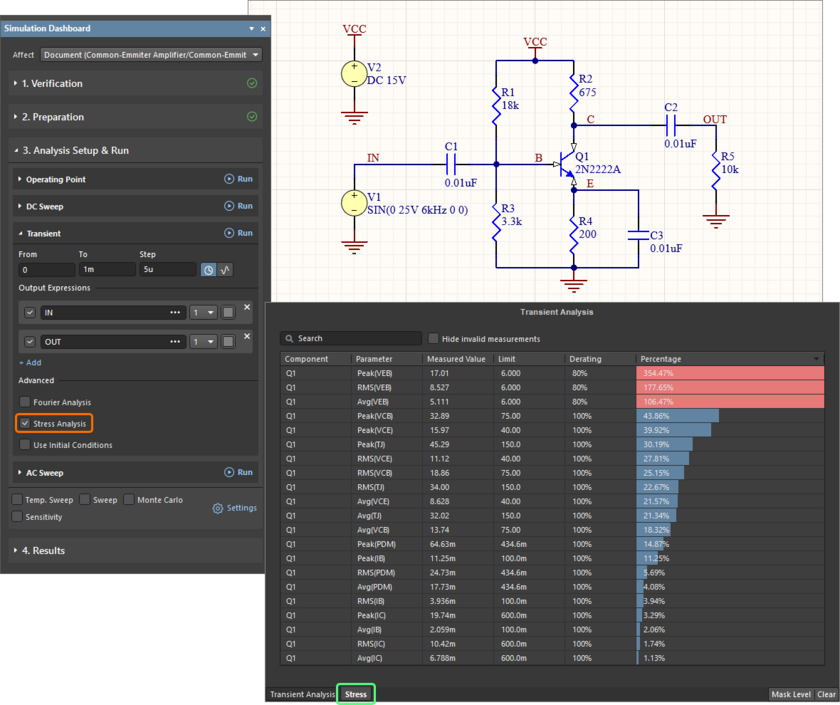Remove the IN output expression

(x=247, y=307)
